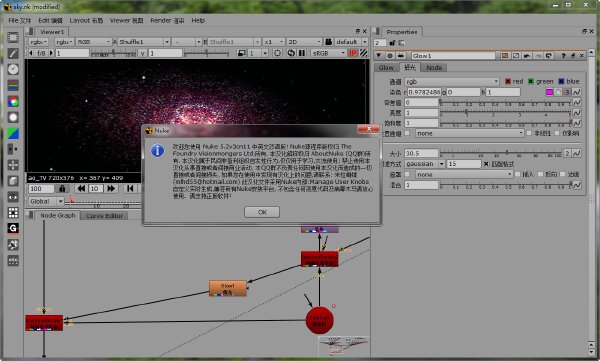
Task: Click the magenta tint color swatch
Action: pos(549,92)
